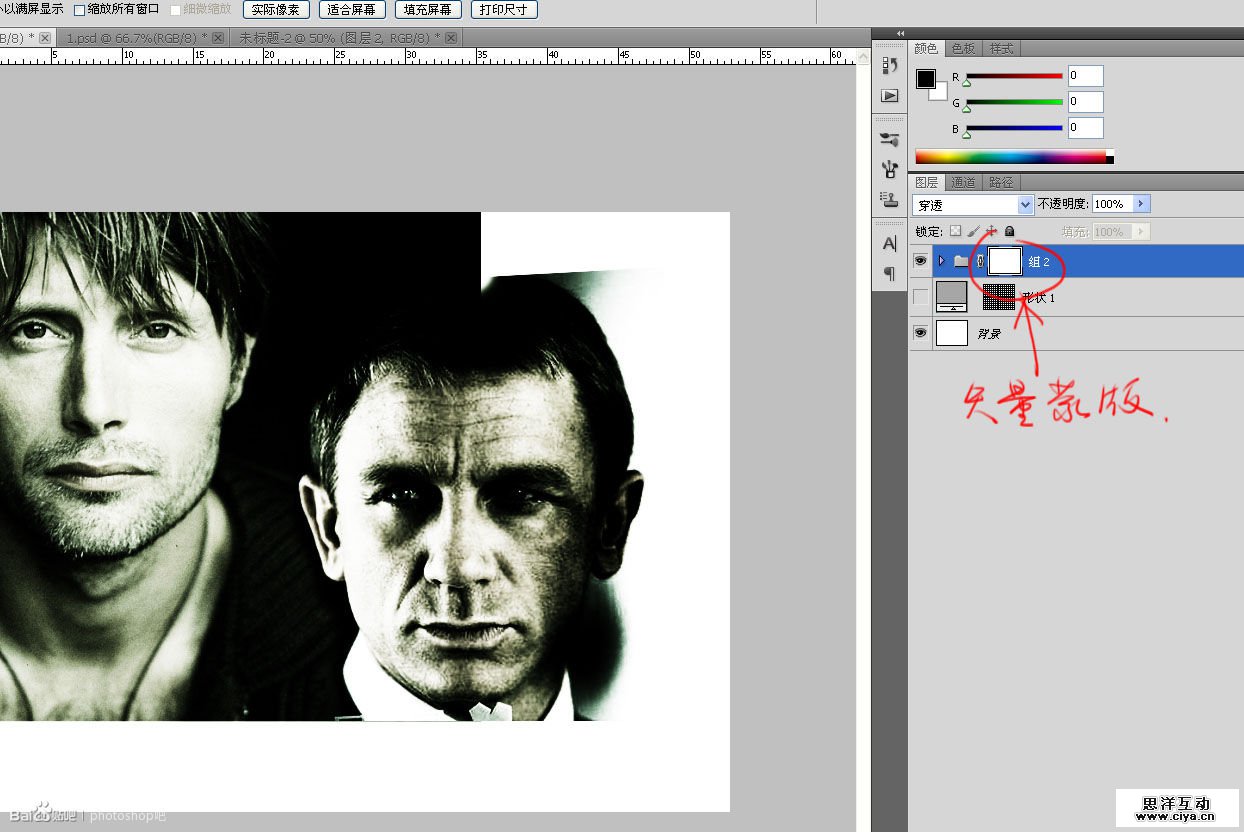
Task: Enable the 缩放所有窗口 checkbox
Action: pyautogui.click(x=80, y=10)
